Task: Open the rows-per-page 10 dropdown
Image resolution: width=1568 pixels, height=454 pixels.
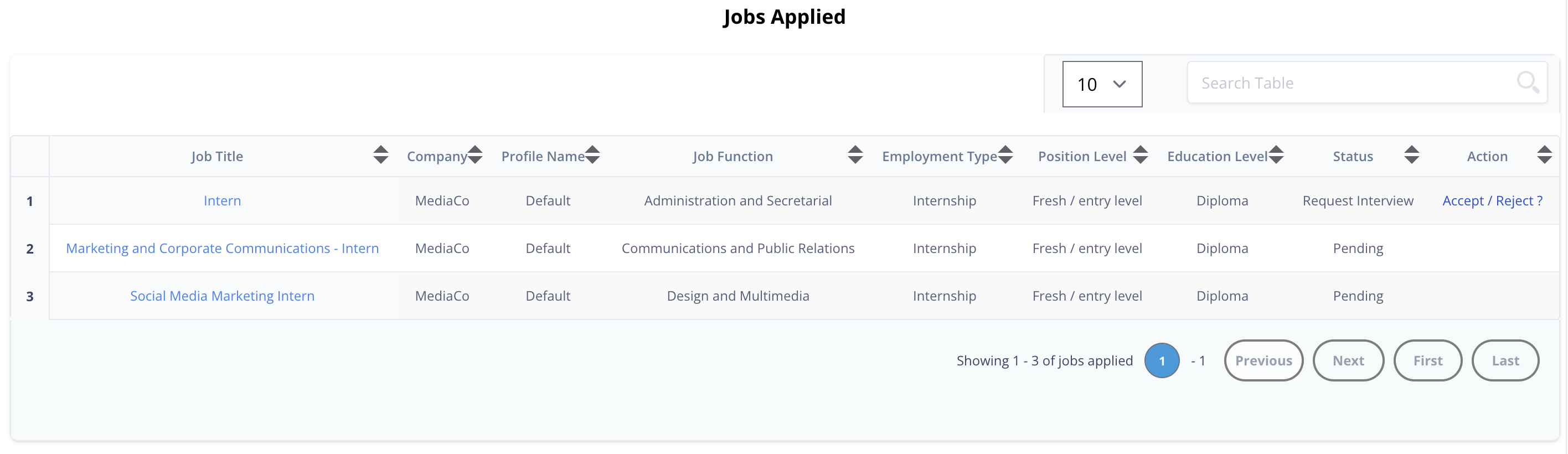Action: pos(1102,84)
